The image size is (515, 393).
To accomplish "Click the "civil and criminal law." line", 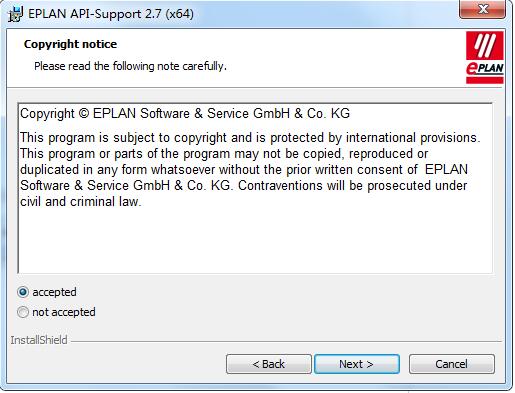I will coord(81,202).
